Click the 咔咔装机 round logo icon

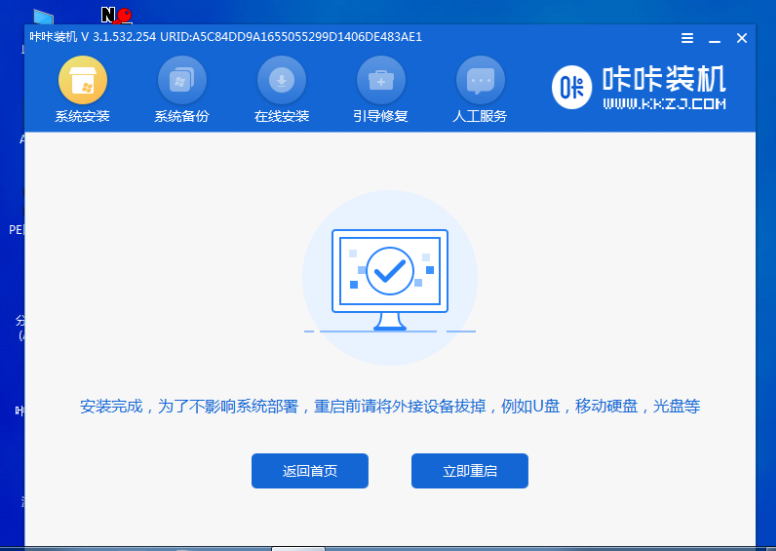[573, 87]
